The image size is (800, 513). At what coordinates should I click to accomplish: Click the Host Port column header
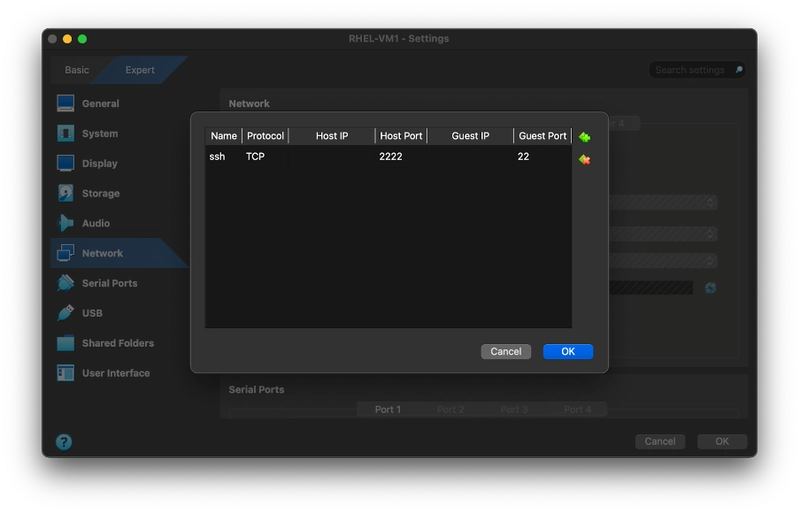401,136
